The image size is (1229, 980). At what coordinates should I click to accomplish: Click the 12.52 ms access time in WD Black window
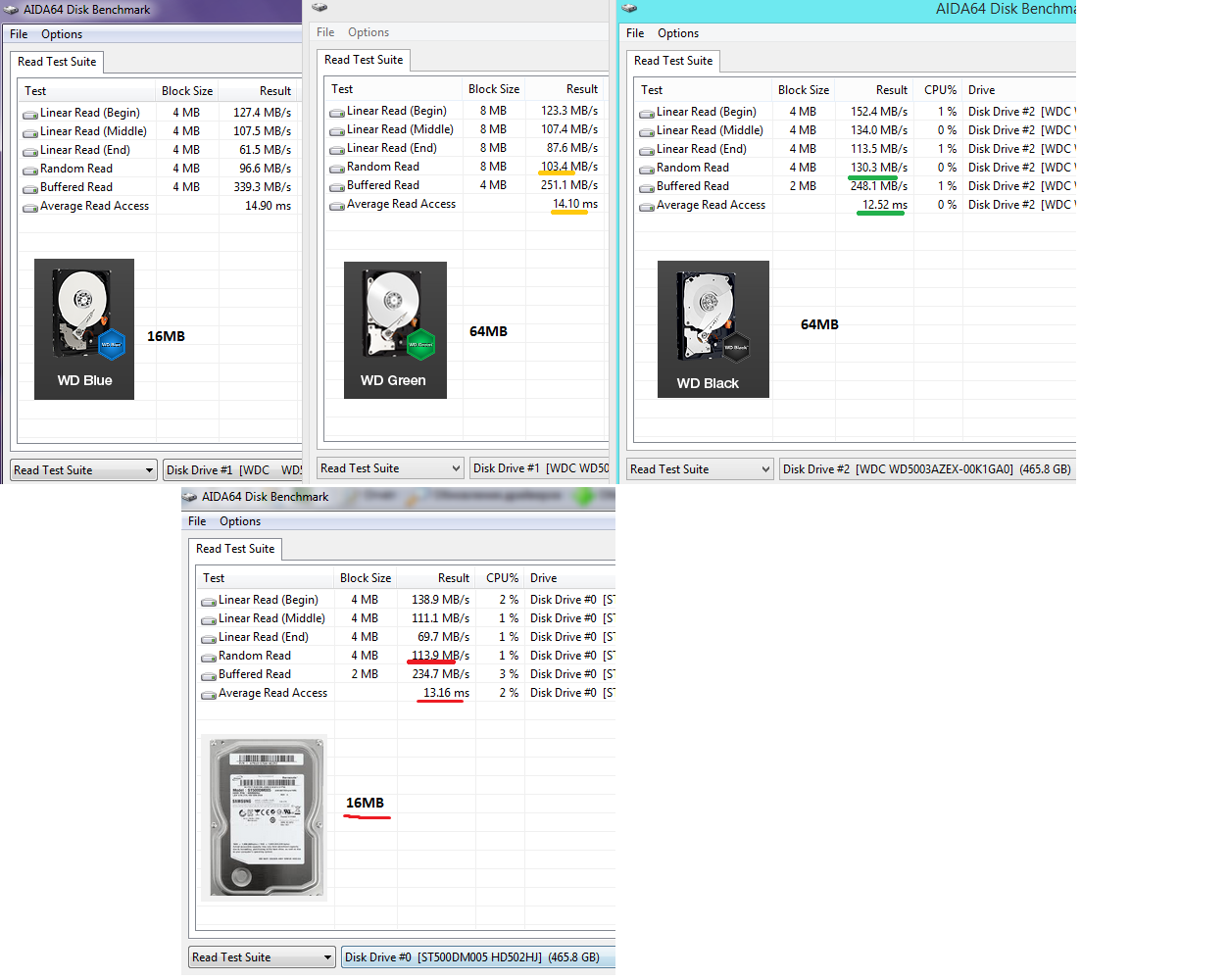(x=885, y=206)
